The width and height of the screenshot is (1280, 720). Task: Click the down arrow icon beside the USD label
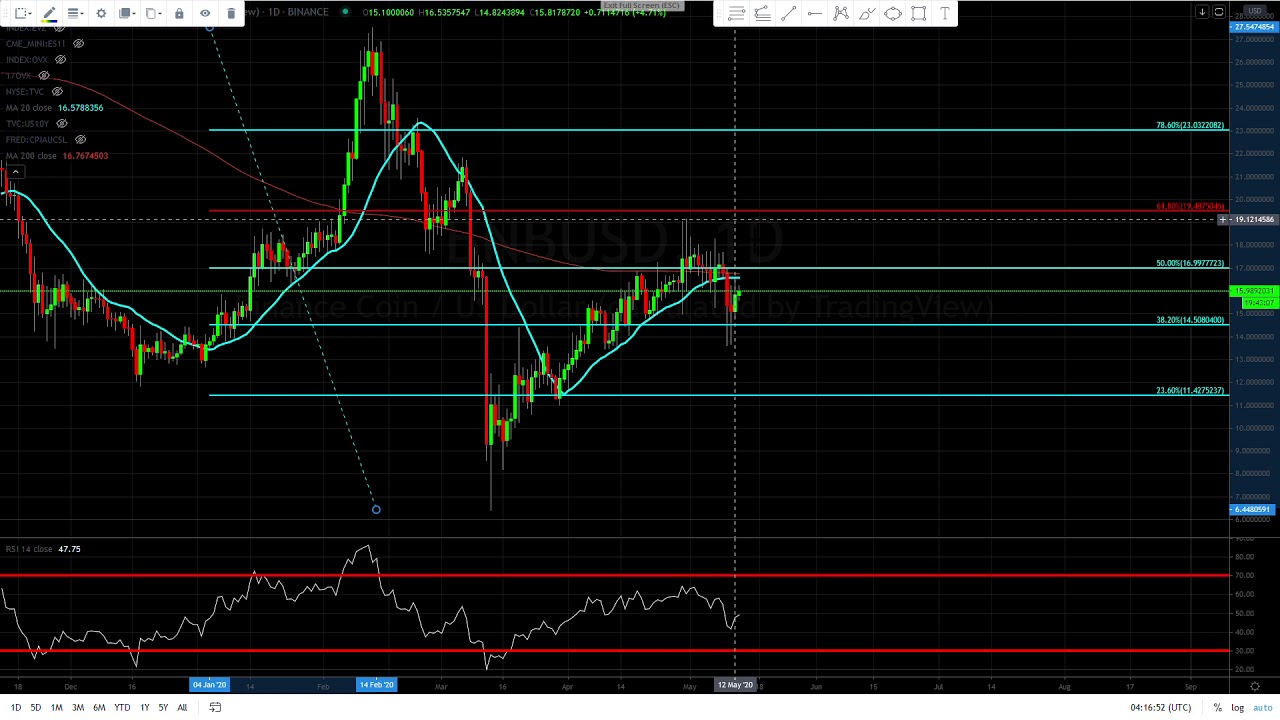[1202, 12]
